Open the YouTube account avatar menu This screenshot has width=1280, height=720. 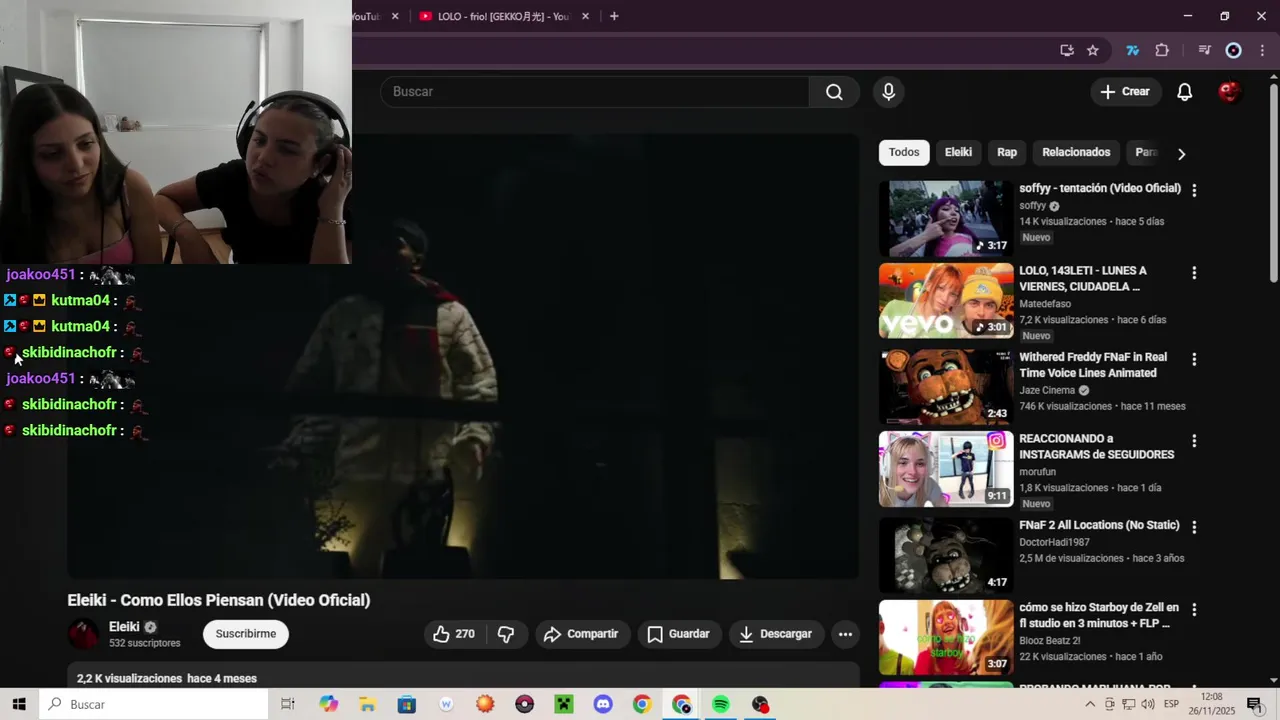coord(1229,92)
